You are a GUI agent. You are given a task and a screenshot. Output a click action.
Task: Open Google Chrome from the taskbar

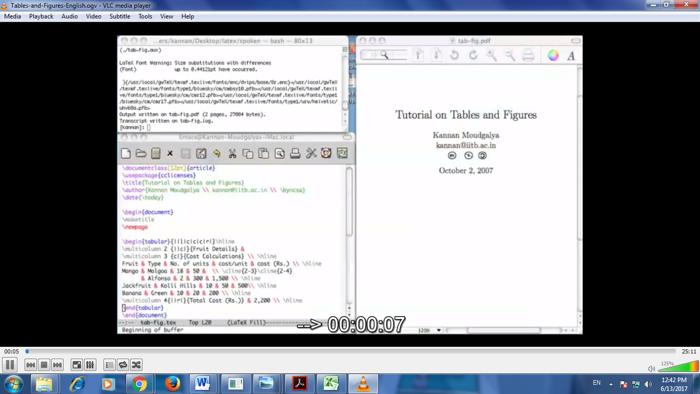(139, 384)
